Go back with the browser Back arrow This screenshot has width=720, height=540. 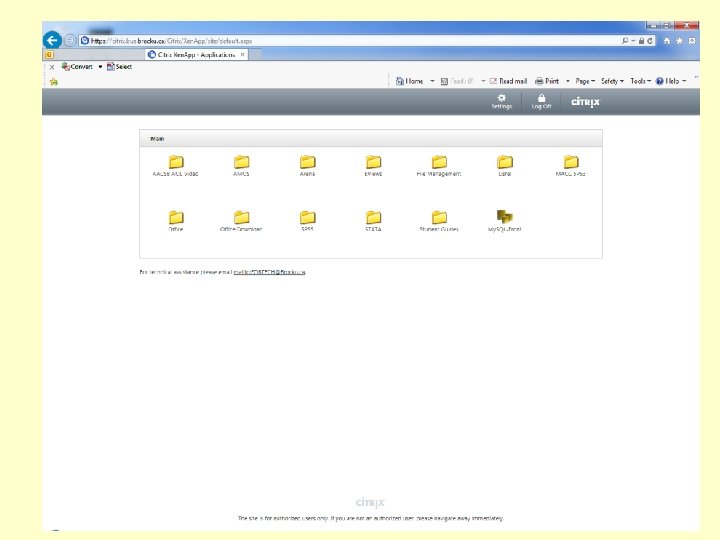pos(52,40)
